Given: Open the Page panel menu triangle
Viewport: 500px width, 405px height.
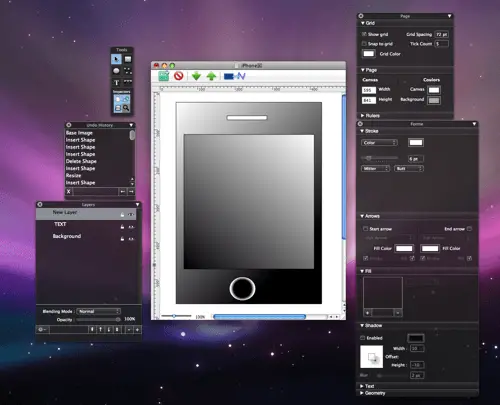Looking at the screenshot, I should (449, 16).
